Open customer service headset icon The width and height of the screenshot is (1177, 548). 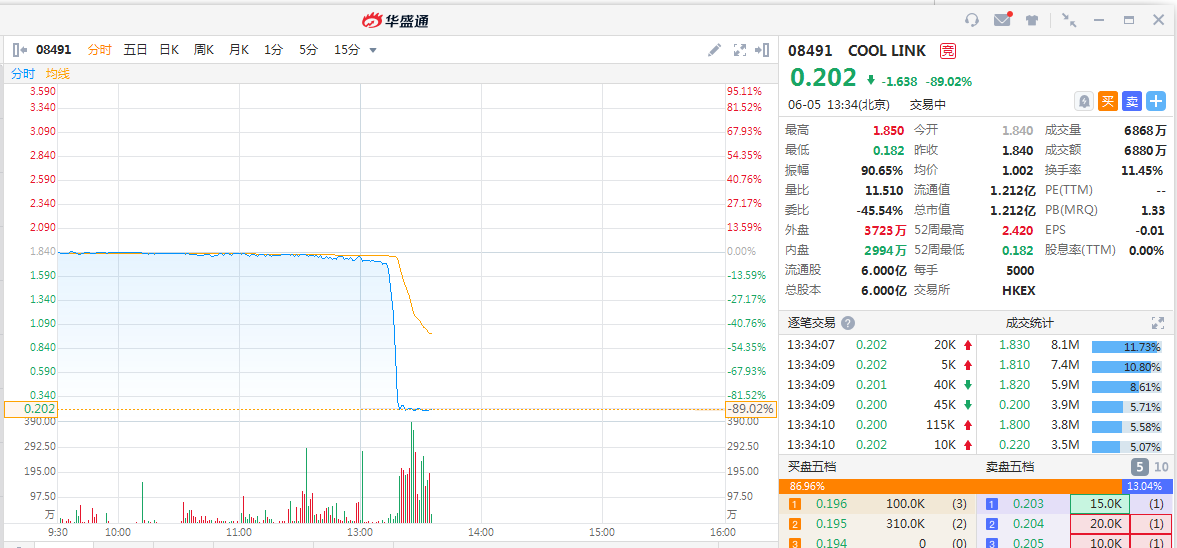(972, 20)
